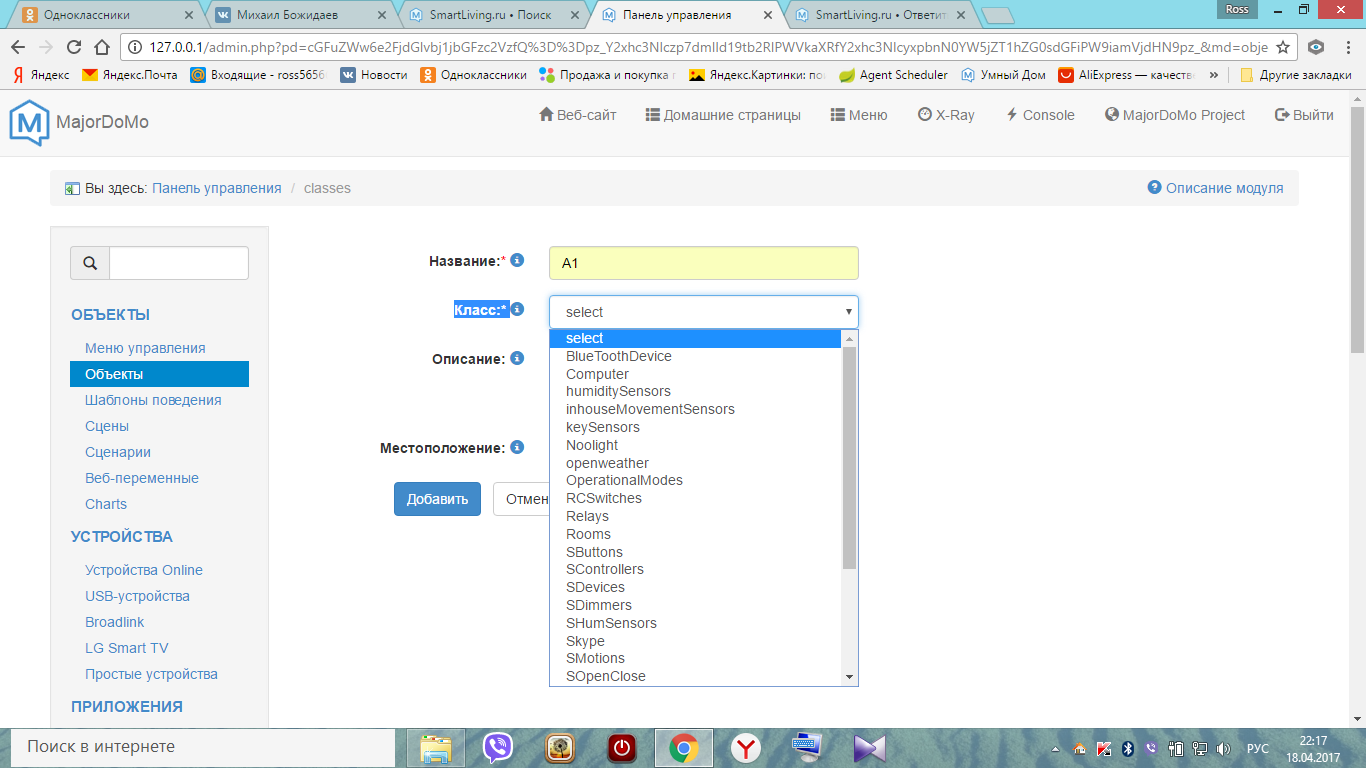Show more bookmarks via the » chevron
Viewport: 1366px width, 768px height.
click(1214, 75)
